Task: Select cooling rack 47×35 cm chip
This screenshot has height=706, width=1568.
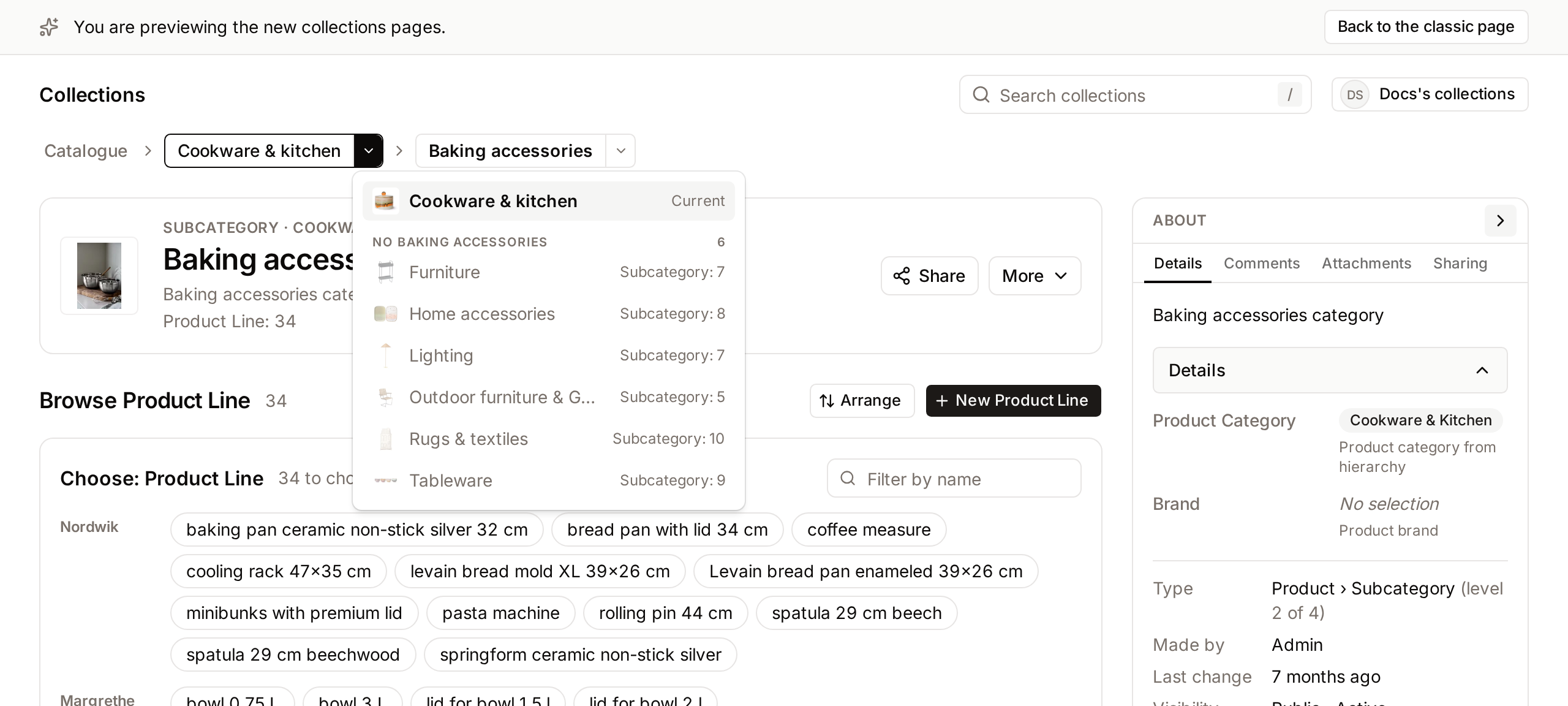Action: pos(279,571)
